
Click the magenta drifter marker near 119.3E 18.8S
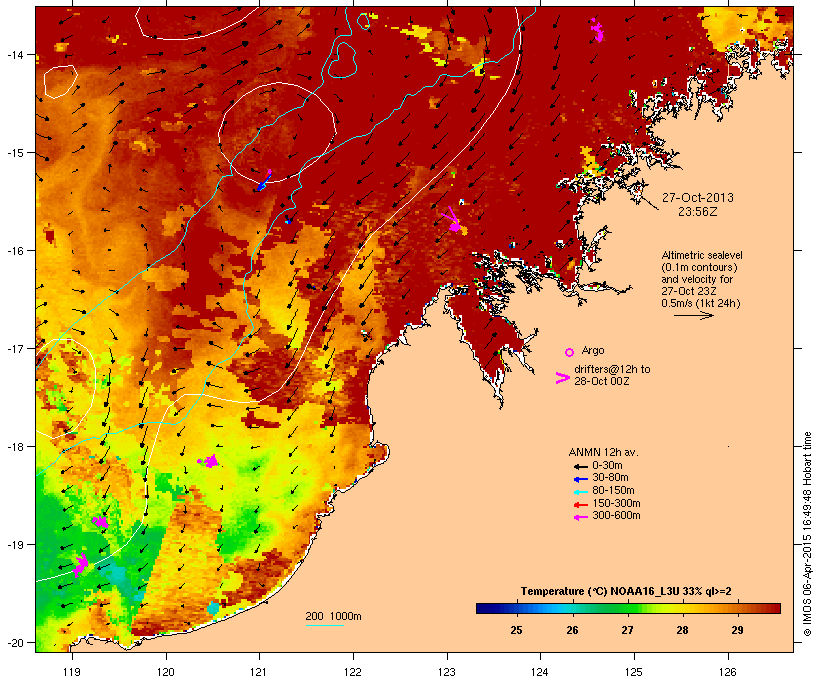tap(100, 521)
